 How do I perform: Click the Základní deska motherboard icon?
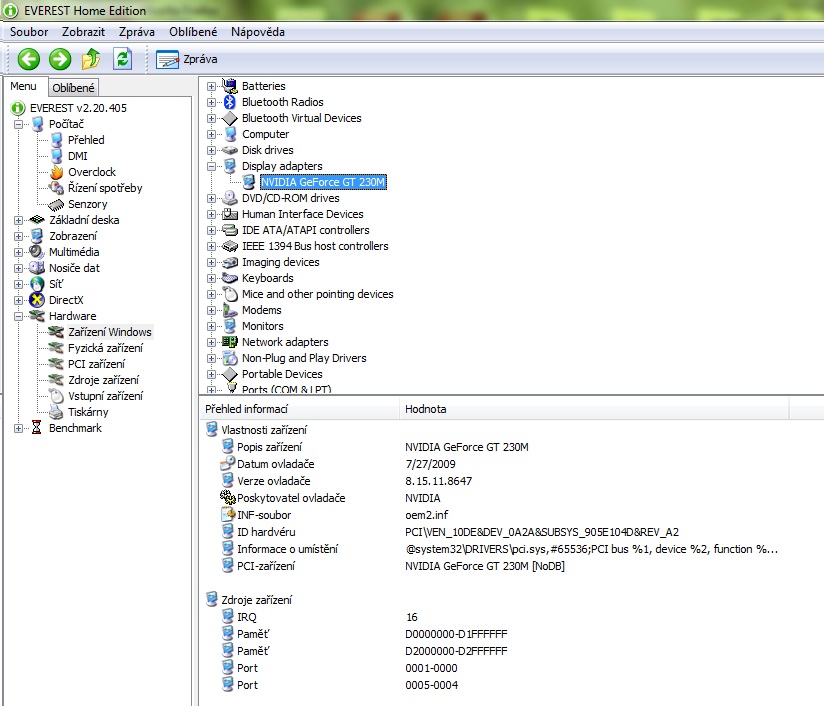(37, 220)
